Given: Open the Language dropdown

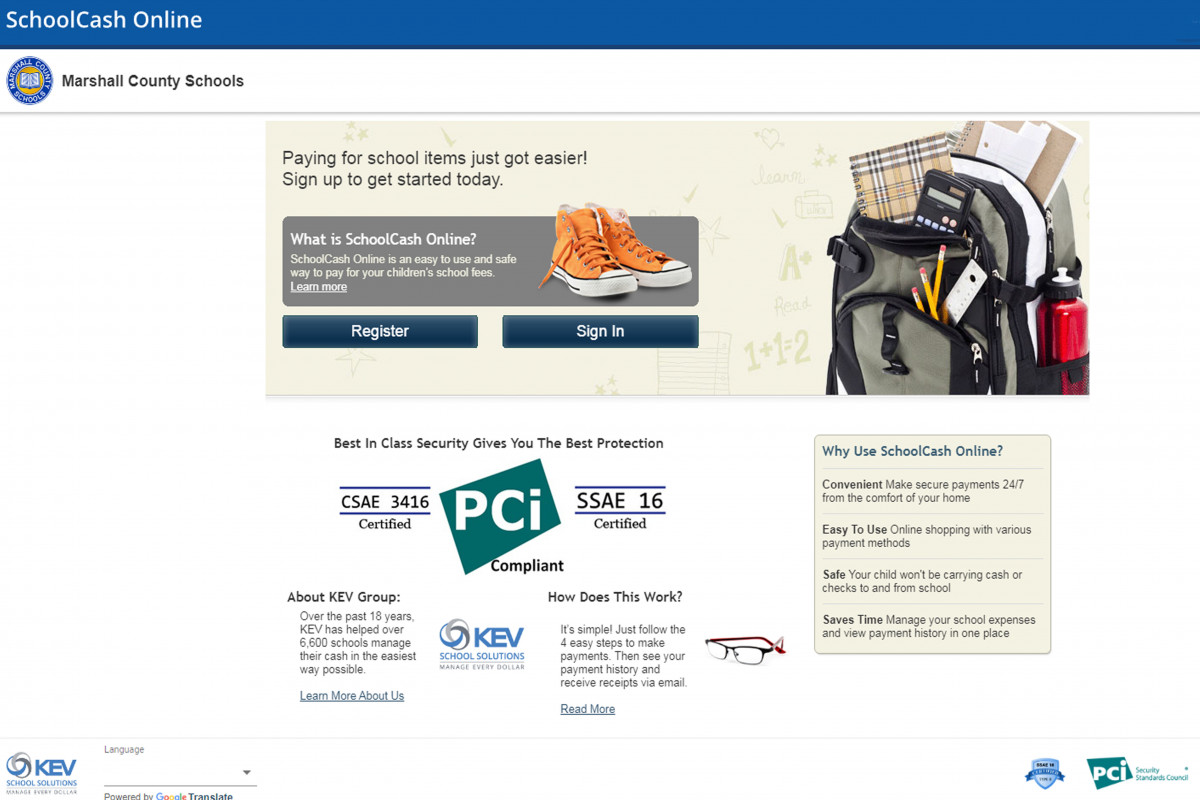Looking at the screenshot, I should click(180, 772).
